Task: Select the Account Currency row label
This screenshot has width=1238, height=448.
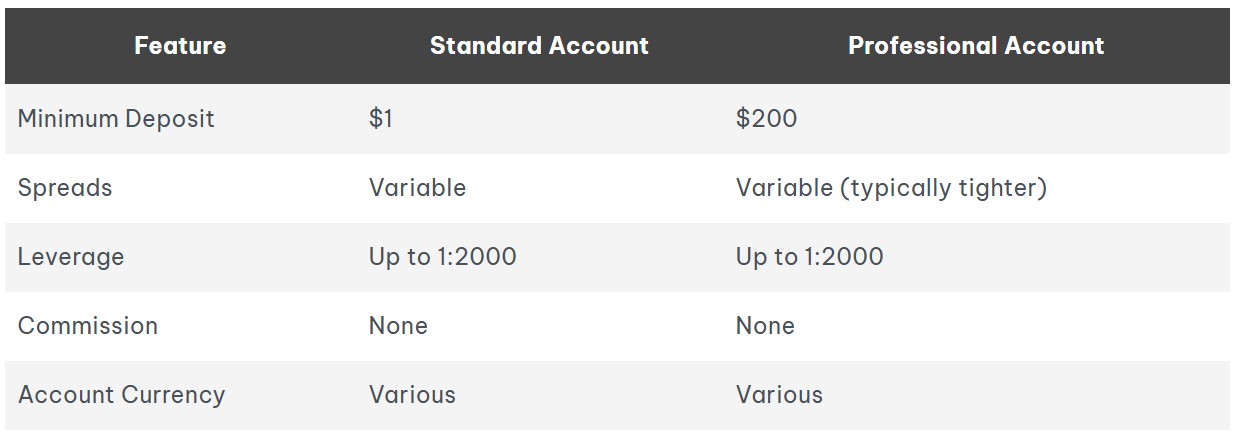Action: coord(121,395)
